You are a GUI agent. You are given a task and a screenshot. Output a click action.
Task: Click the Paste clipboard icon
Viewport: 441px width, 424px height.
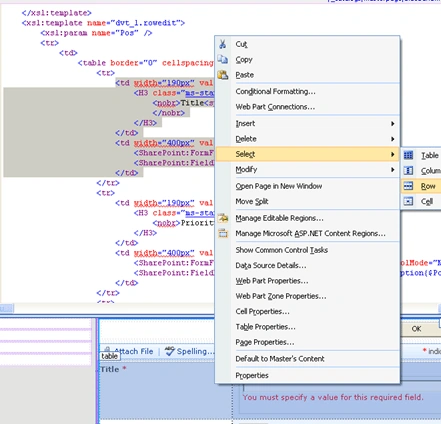click(223, 75)
